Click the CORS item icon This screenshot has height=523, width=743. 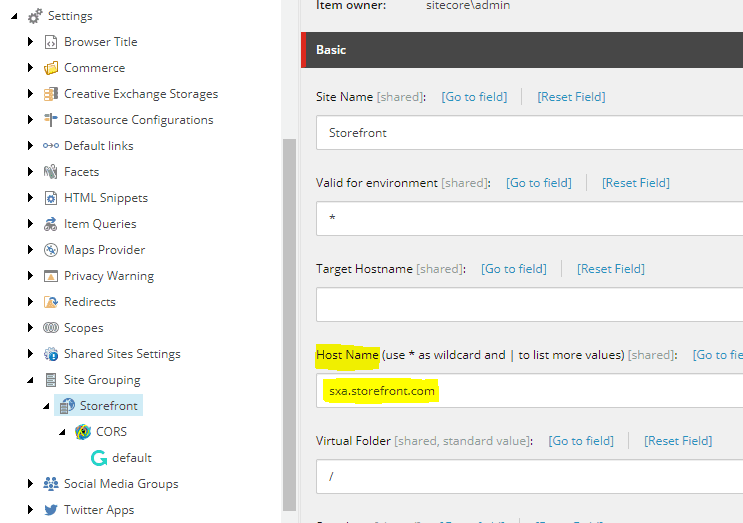point(83,432)
